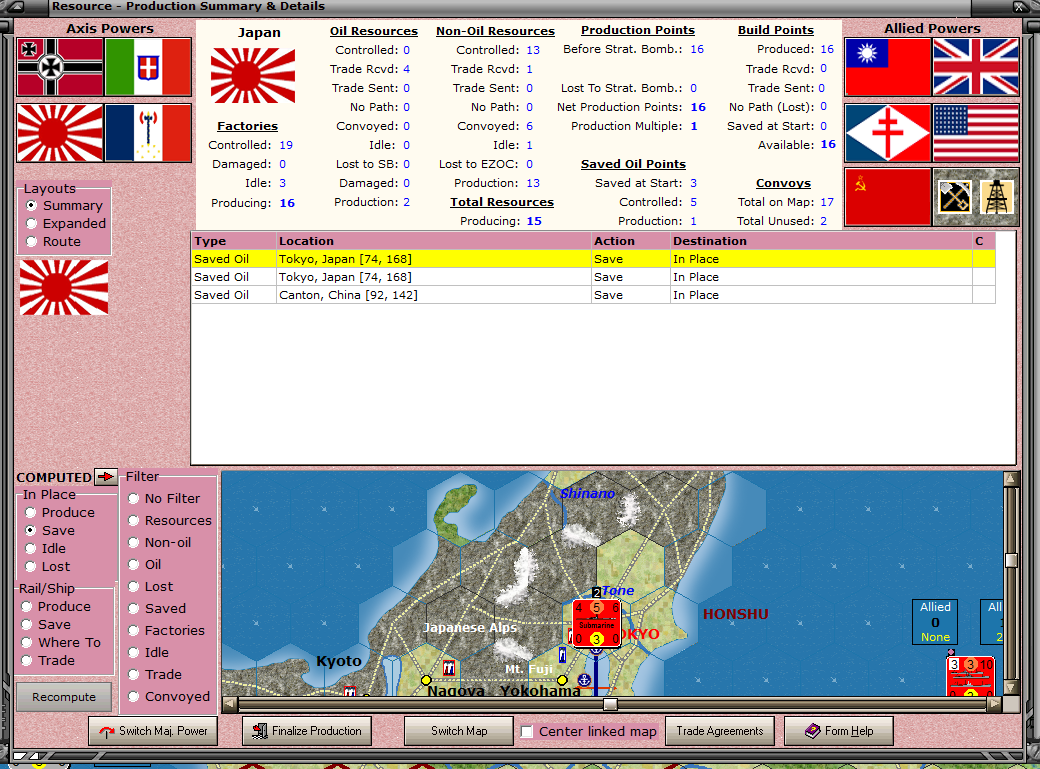The image size is (1040, 769).
Task: Open Trade Agreements
Action: click(720, 731)
